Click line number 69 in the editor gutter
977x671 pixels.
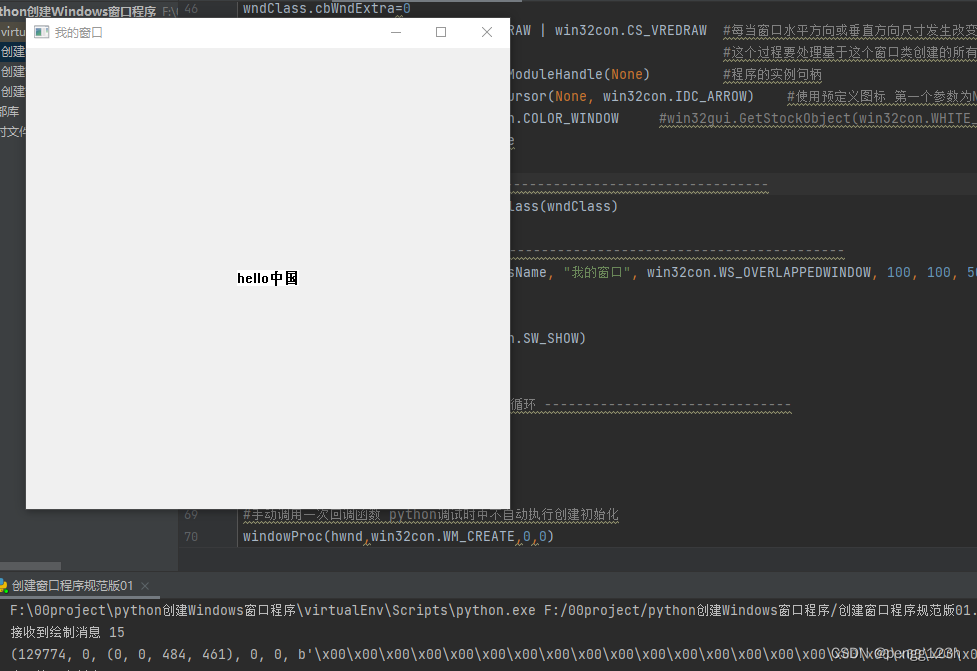(190, 514)
